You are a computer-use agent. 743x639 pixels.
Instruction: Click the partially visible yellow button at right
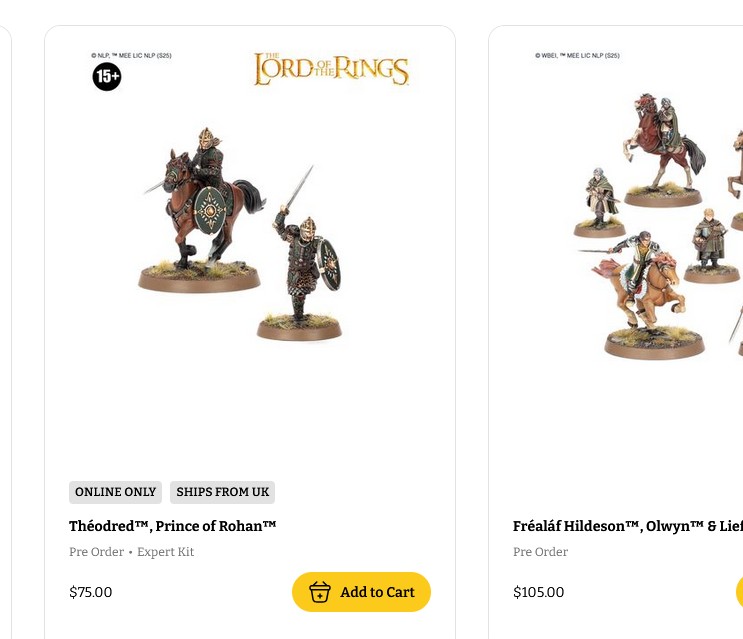739,592
